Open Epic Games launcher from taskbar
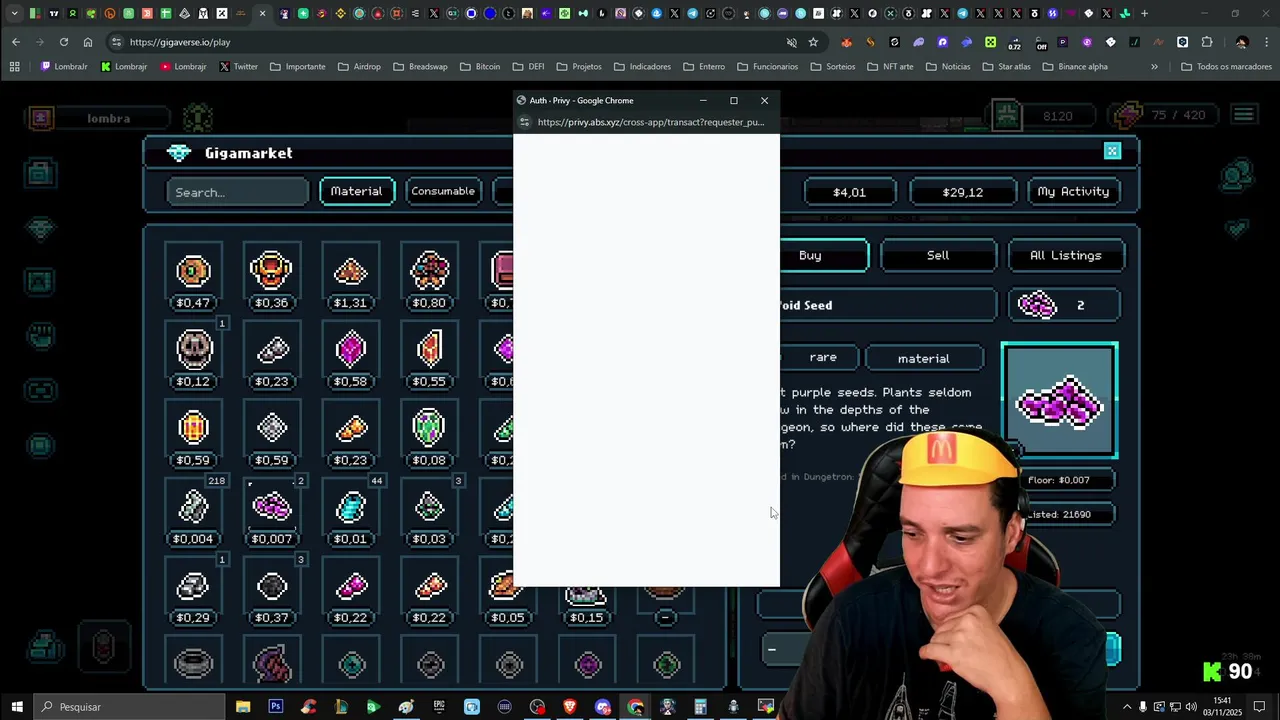Image resolution: width=1280 pixels, height=720 pixels. tap(439, 707)
